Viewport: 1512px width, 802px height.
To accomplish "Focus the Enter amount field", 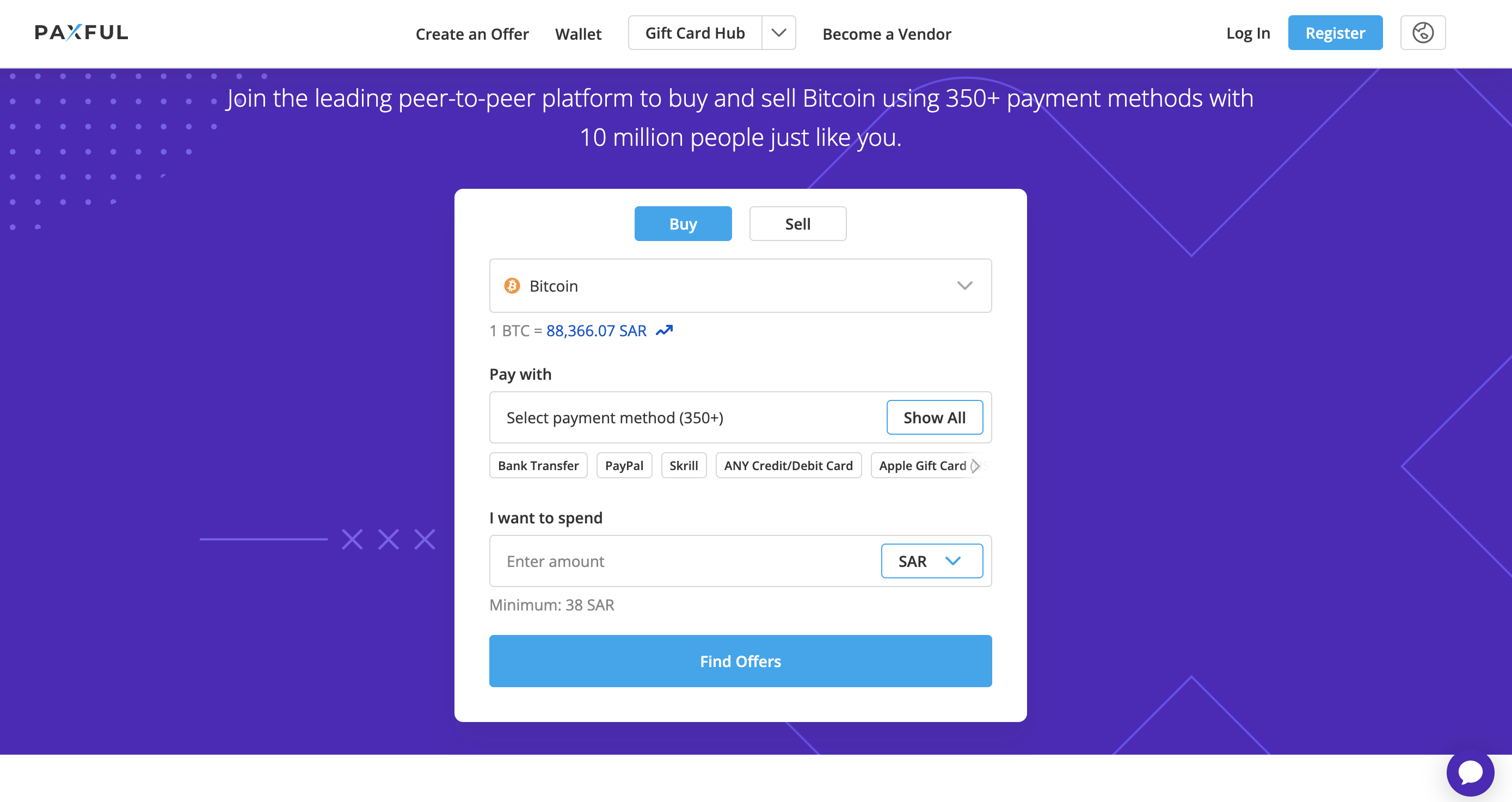I will point(684,561).
